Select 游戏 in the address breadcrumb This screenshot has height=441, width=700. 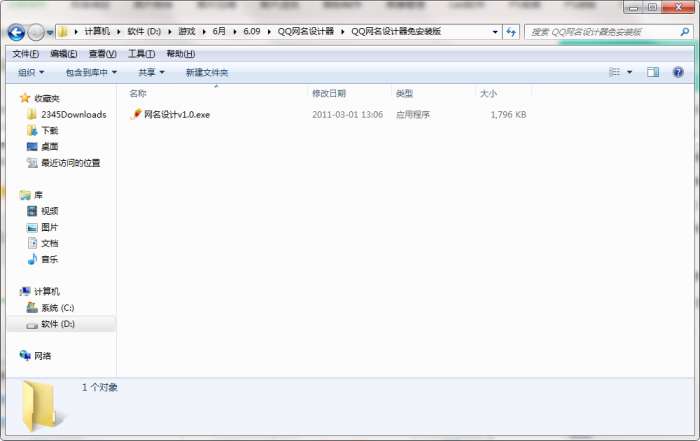coord(187,31)
